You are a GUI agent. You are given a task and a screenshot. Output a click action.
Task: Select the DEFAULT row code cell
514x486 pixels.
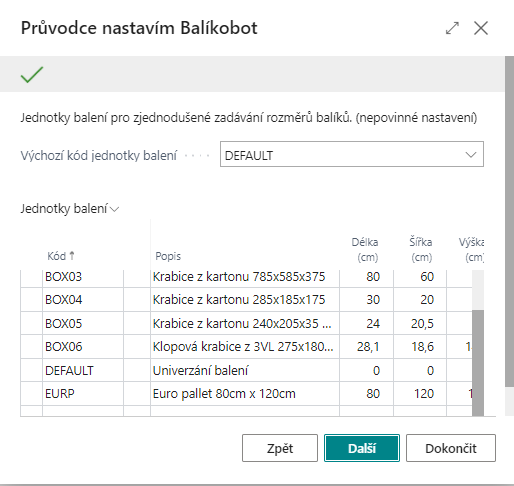click(83, 370)
